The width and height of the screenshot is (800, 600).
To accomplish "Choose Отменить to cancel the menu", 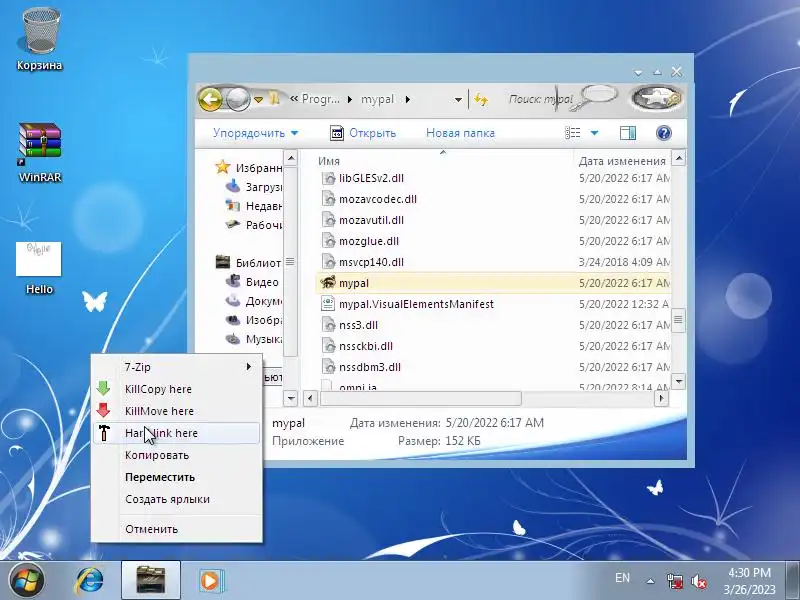I will (x=177, y=529).
